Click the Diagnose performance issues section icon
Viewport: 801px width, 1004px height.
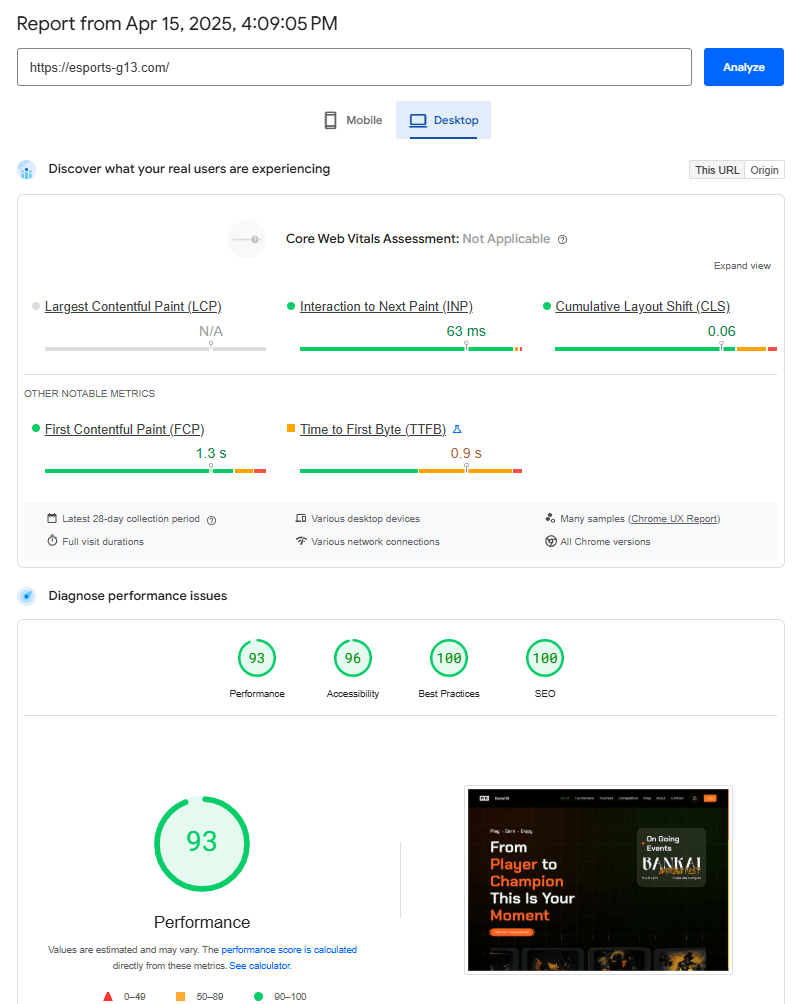27,597
